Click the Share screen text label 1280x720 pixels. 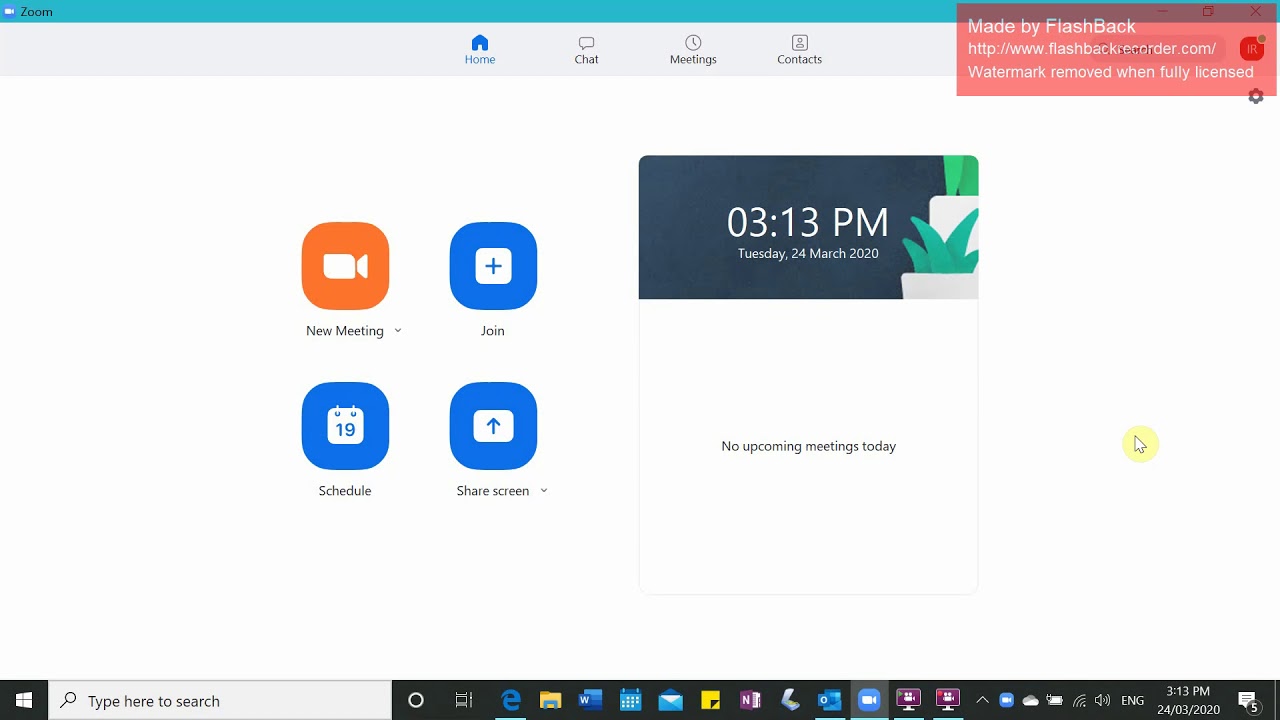[x=493, y=491]
